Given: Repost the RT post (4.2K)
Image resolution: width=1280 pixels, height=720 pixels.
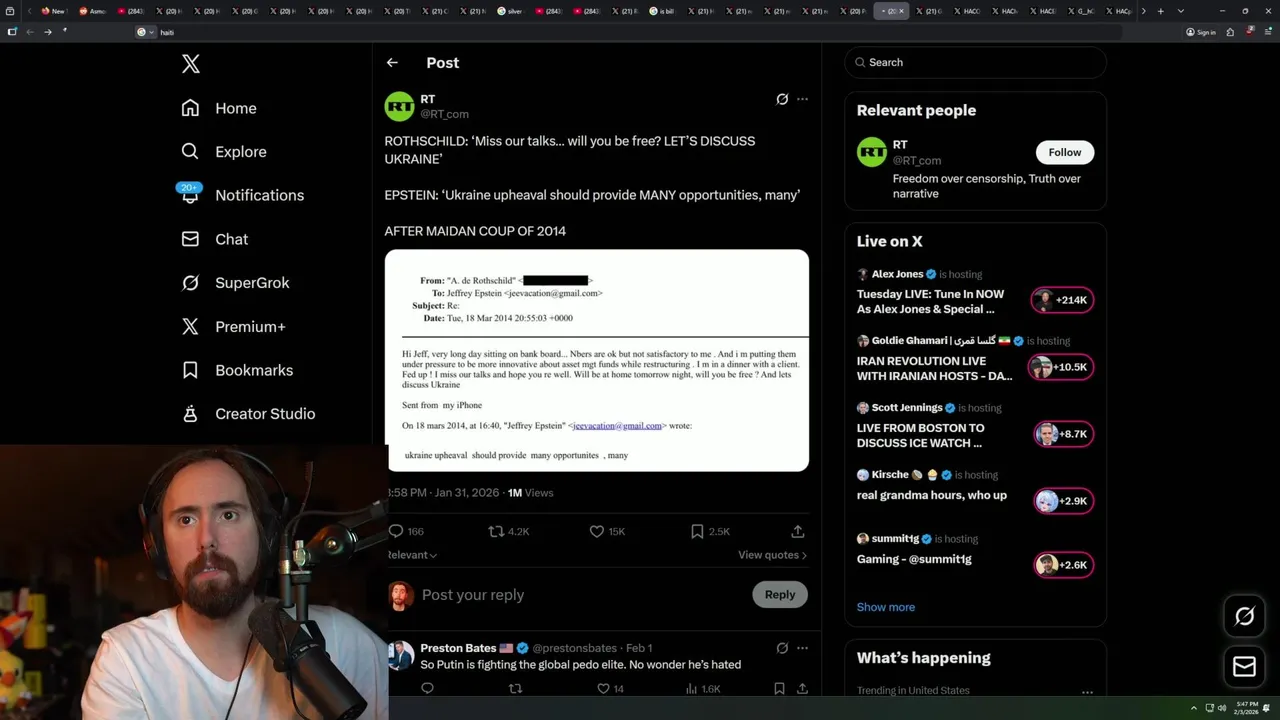Looking at the screenshot, I should [508, 531].
